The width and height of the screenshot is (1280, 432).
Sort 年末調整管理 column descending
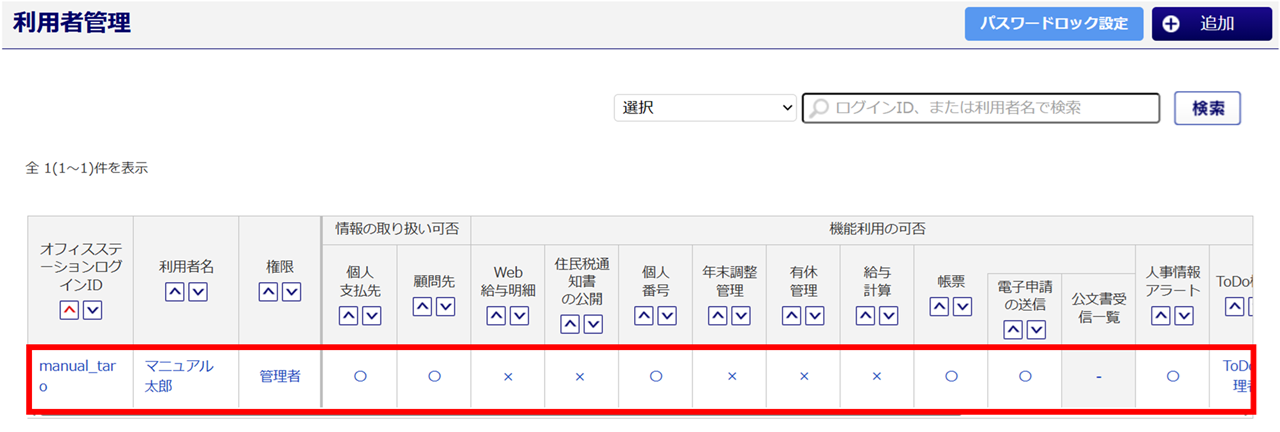741,316
